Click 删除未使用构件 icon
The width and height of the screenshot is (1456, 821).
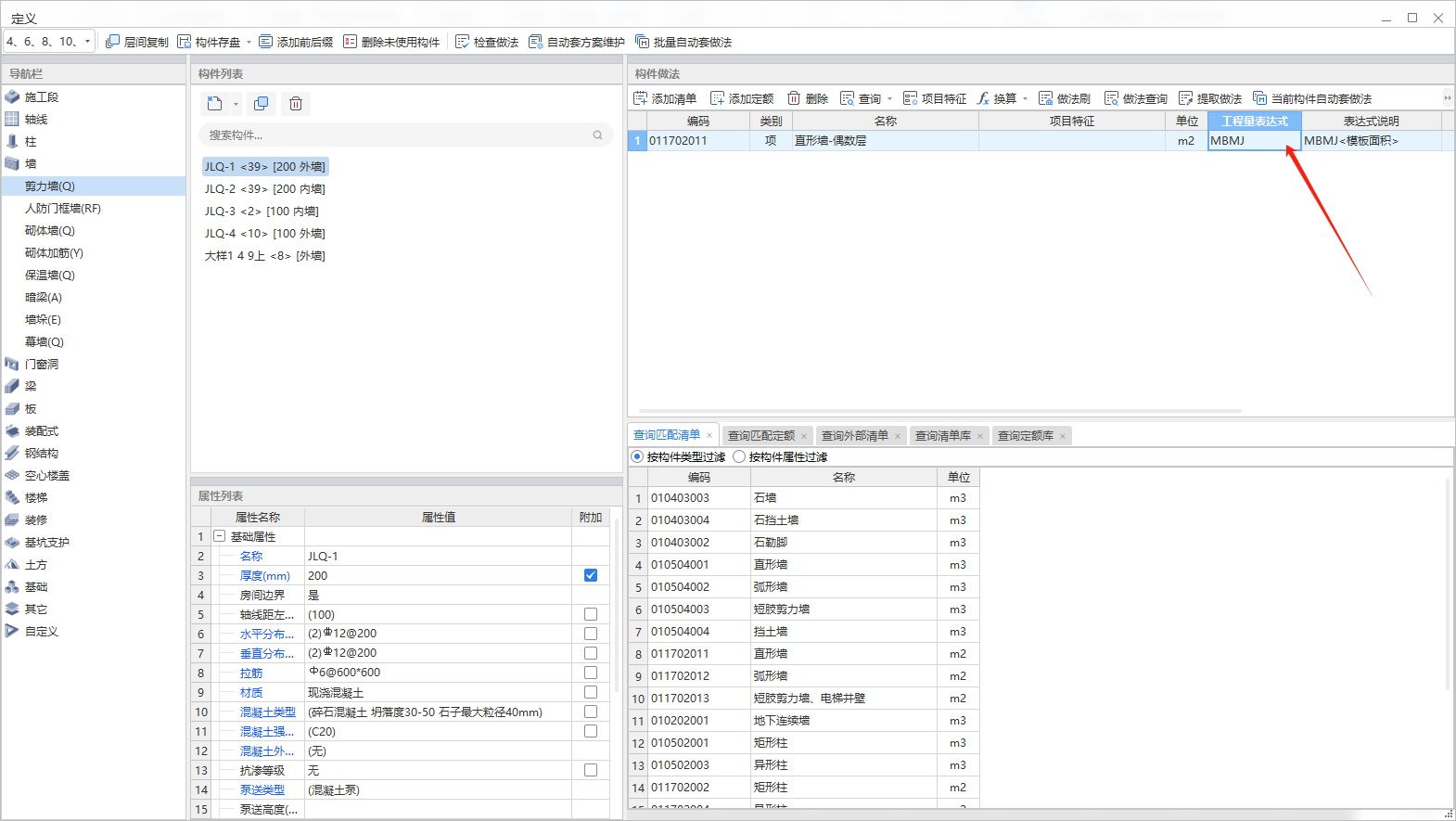(350, 42)
